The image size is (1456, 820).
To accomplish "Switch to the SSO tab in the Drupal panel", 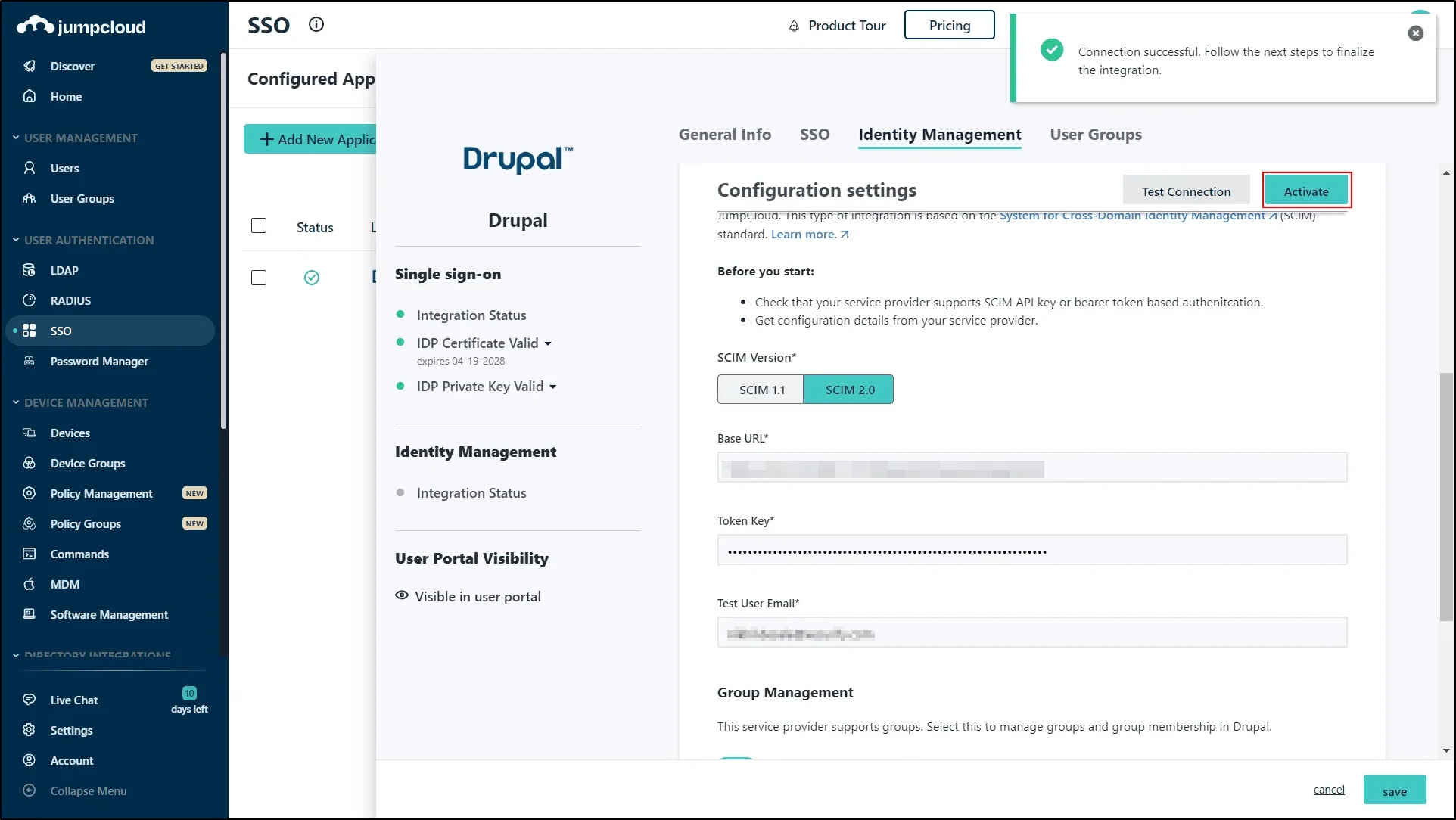I will point(814,134).
